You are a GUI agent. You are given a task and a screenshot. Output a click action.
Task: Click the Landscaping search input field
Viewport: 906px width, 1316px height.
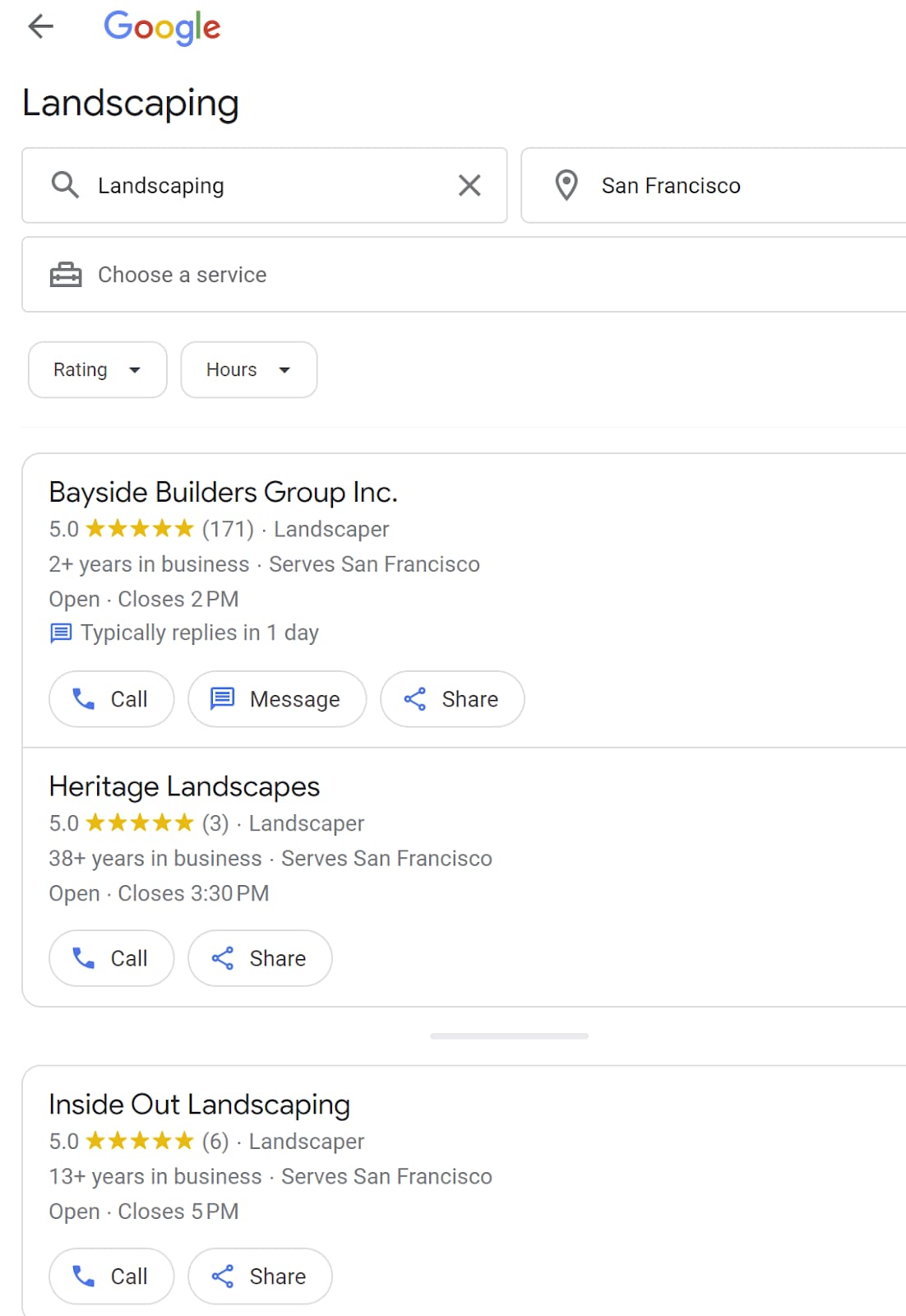coord(263,186)
